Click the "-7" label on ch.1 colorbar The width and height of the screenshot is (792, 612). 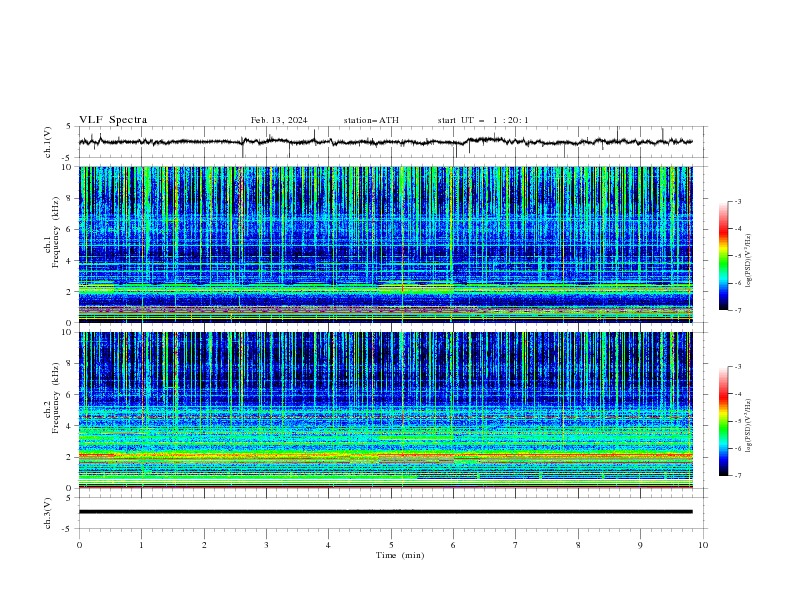tap(738, 310)
